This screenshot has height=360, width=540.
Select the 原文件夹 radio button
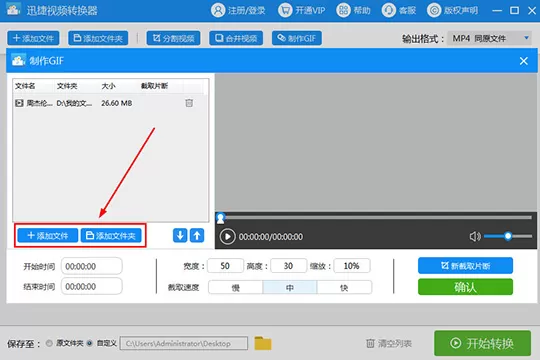(49, 343)
